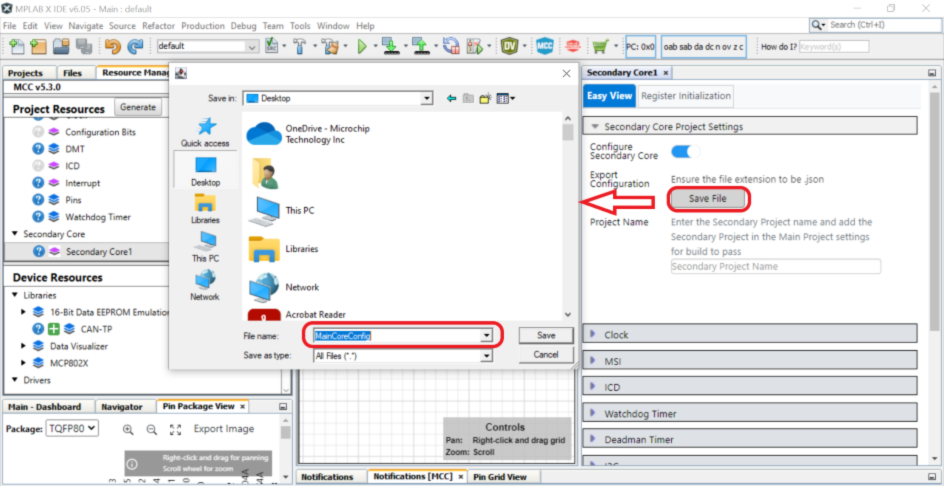
Task: Expand the Data Visualizer tree node
Action: pyautogui.click(x=23, y=346)
